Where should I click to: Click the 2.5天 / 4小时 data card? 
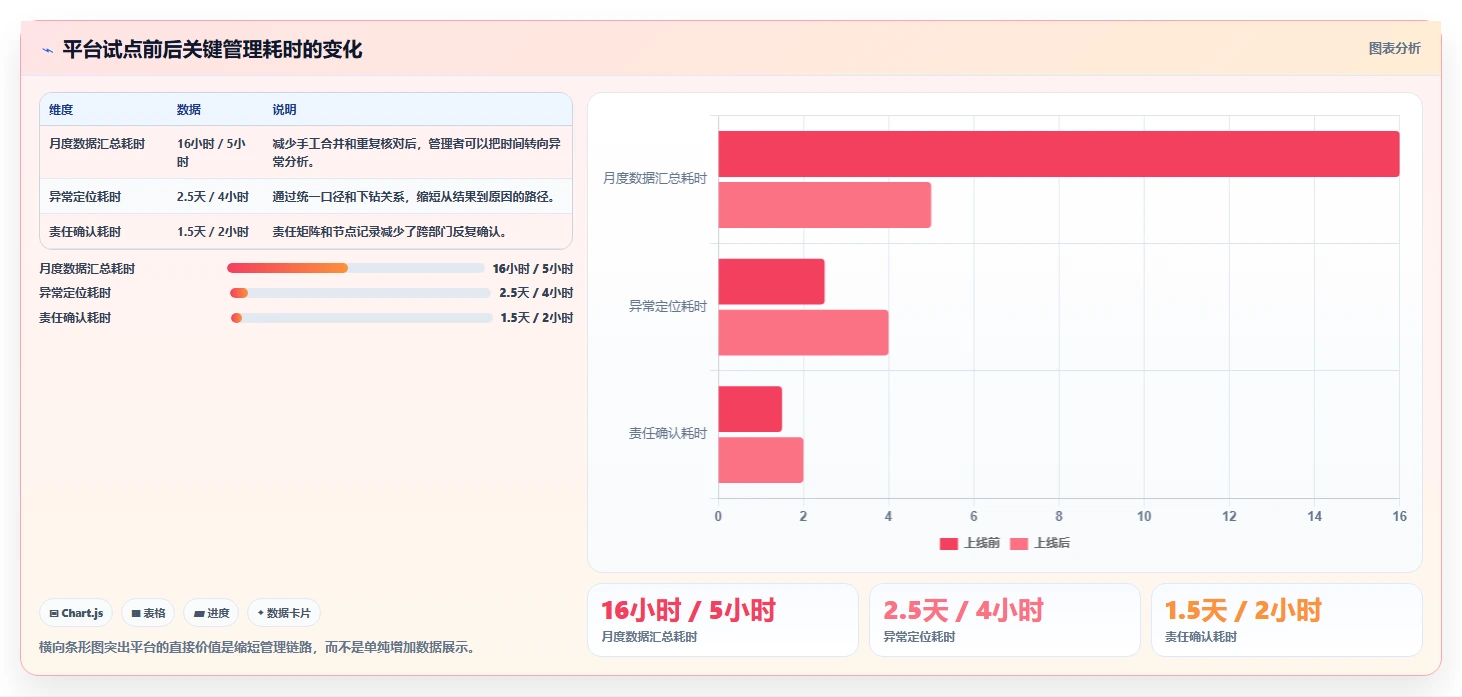1005,620
